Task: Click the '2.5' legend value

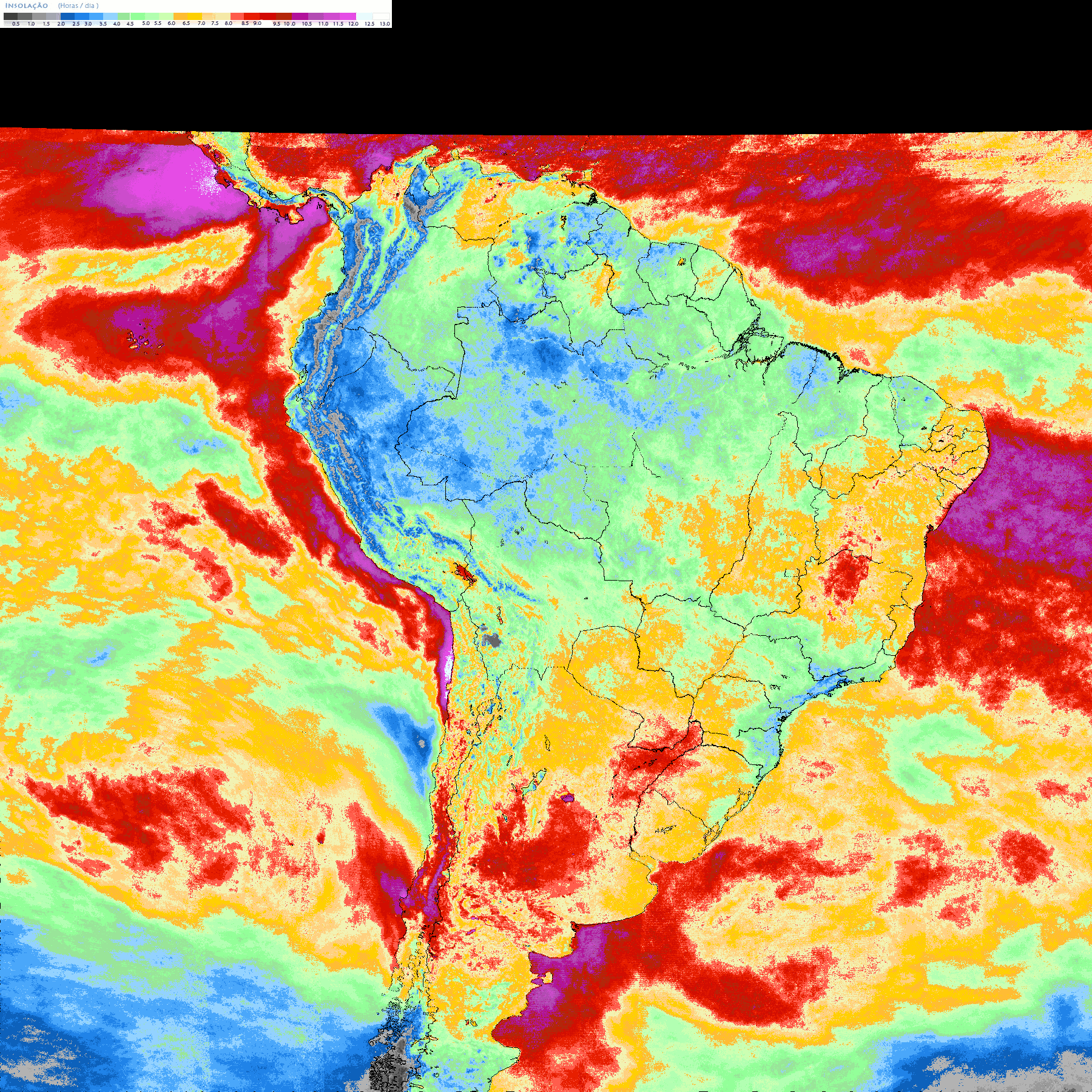Action: point(76,24)
